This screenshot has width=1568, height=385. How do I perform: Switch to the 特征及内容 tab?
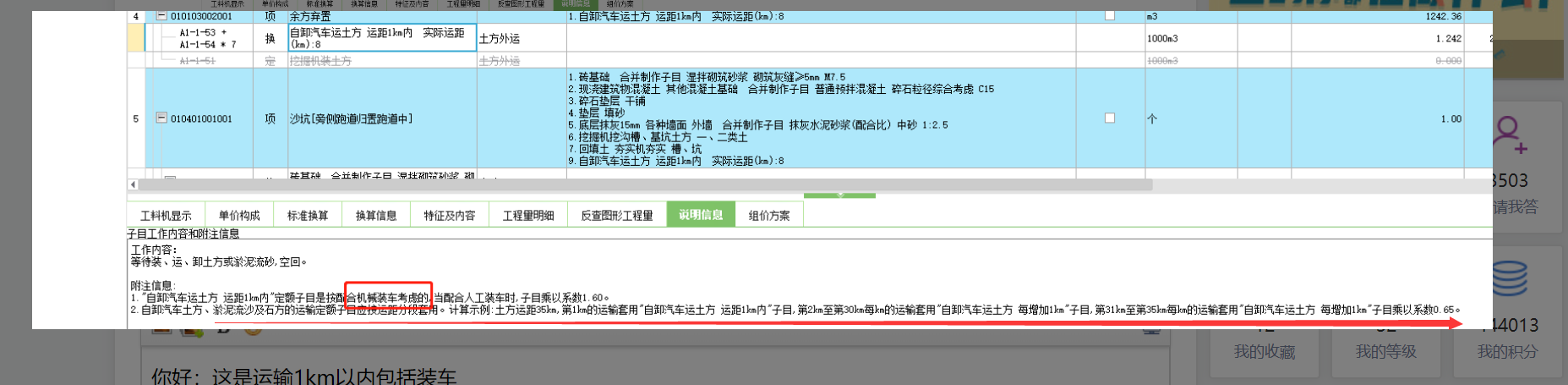(x=449, y=216)
